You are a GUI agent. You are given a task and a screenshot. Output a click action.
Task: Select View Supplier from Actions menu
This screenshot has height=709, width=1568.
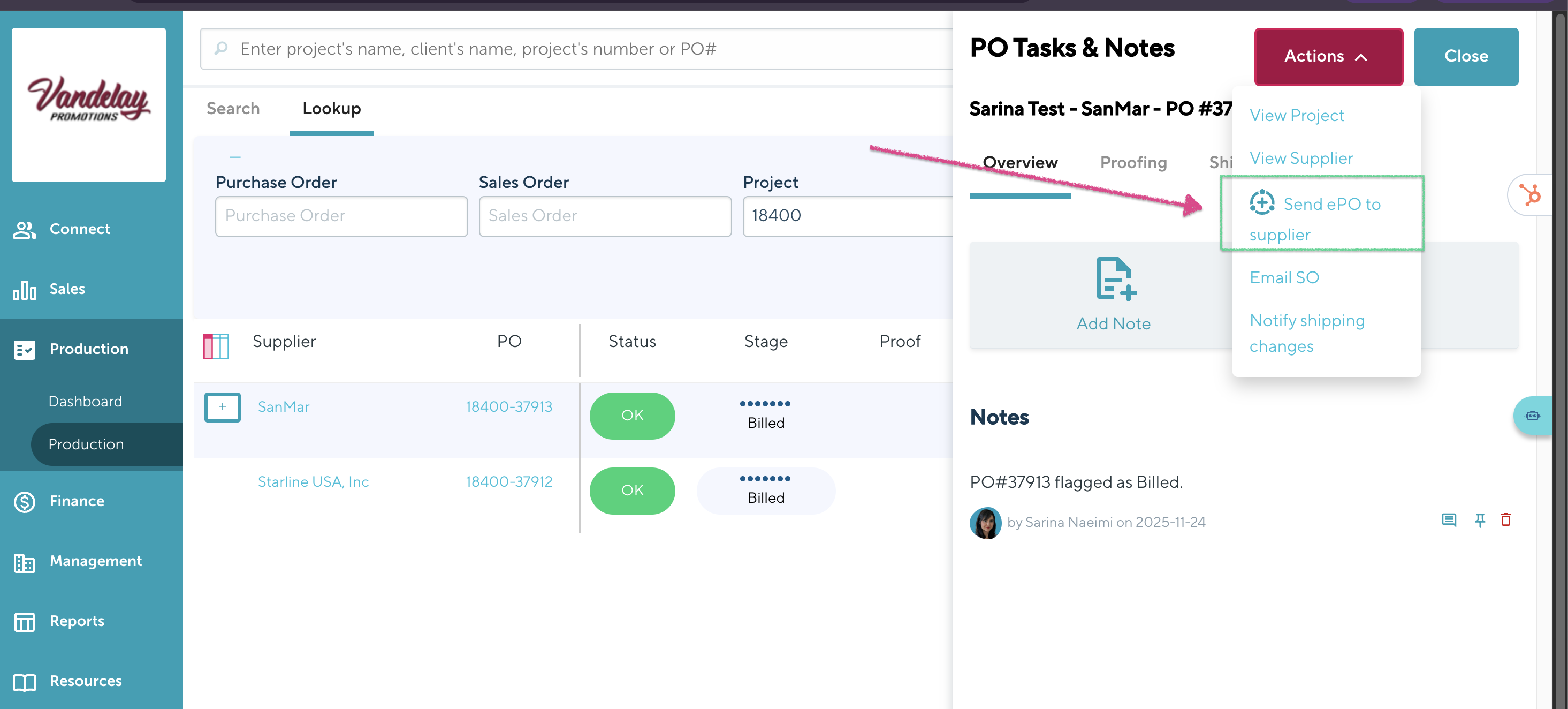pos(1301,159)
